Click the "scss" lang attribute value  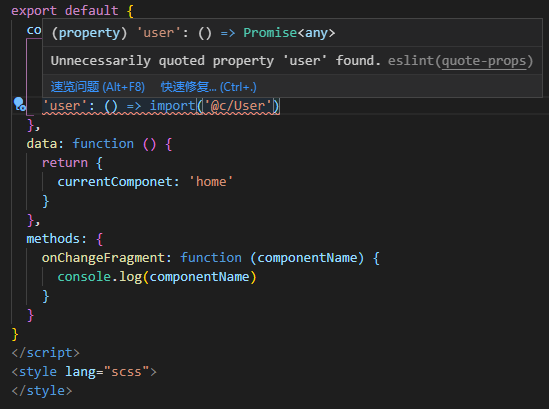(x=126, y=372)
